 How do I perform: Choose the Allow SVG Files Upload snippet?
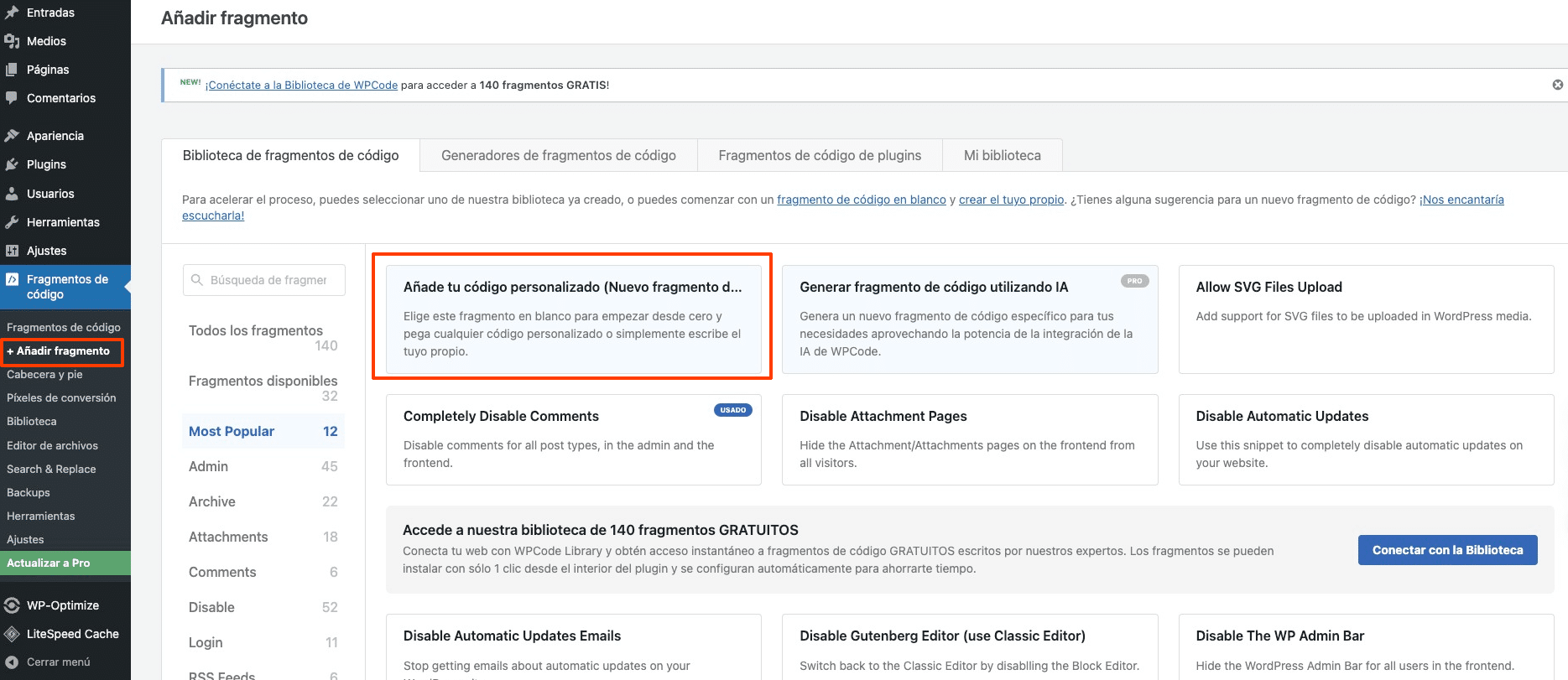coord(1366,319)
